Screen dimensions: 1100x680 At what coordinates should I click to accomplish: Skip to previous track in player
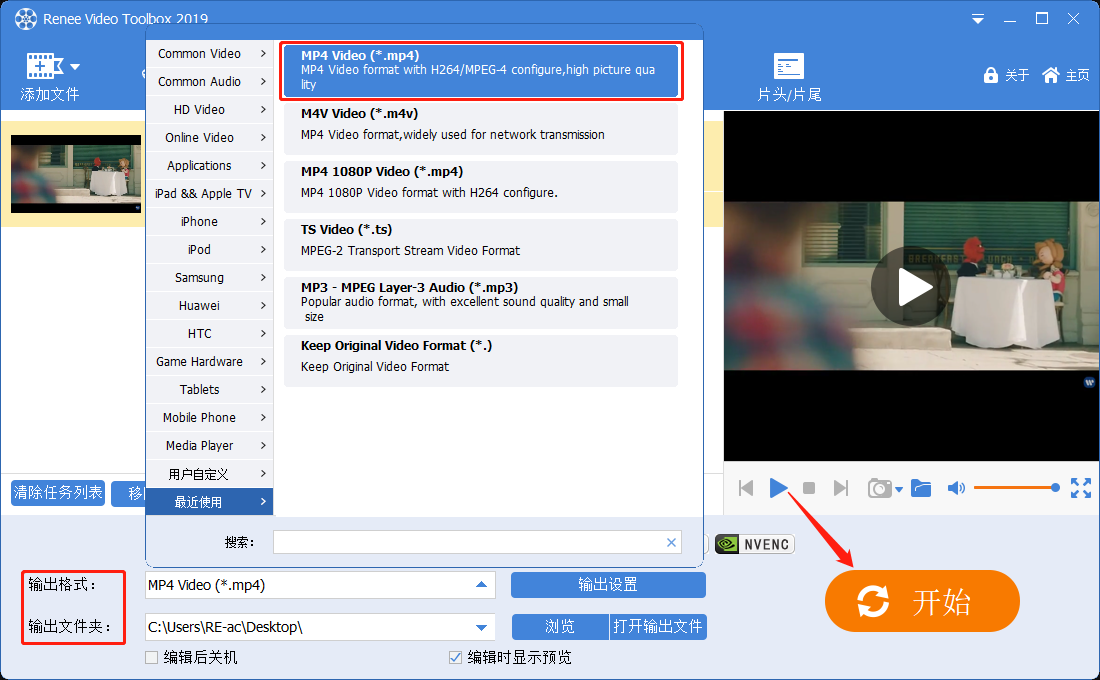click(x=746, y=488)
